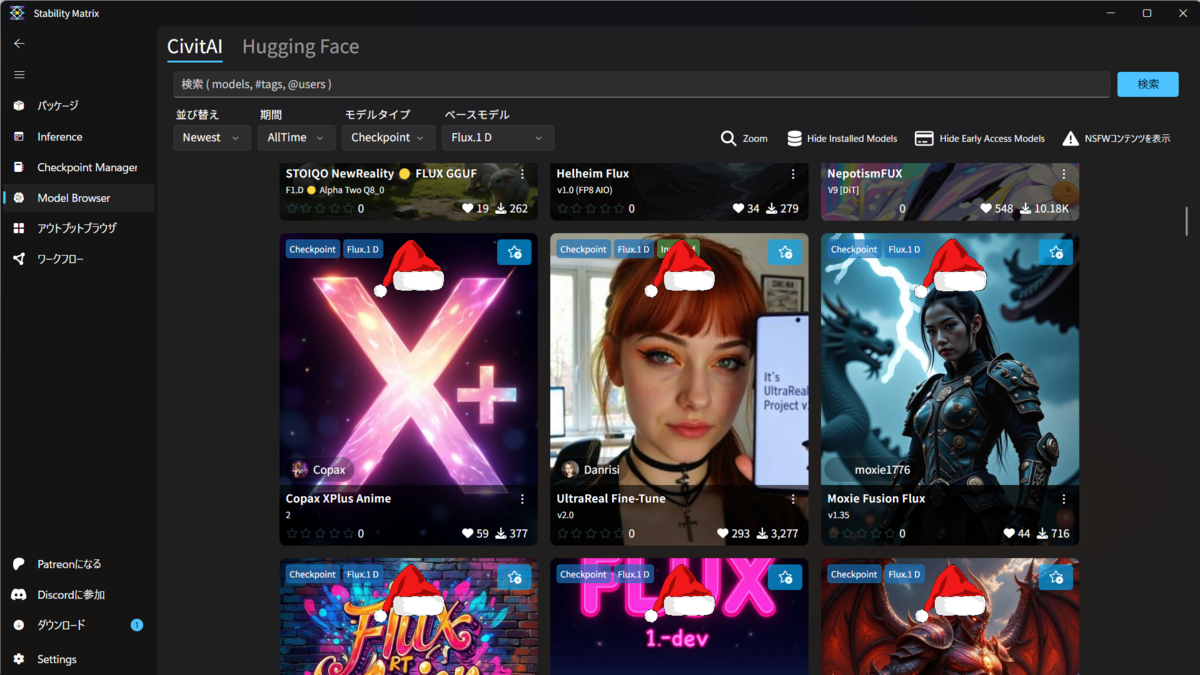Toggle Hide Installed Models
Viewport: 1200px width, 675px height.
[x=841, y=138]
